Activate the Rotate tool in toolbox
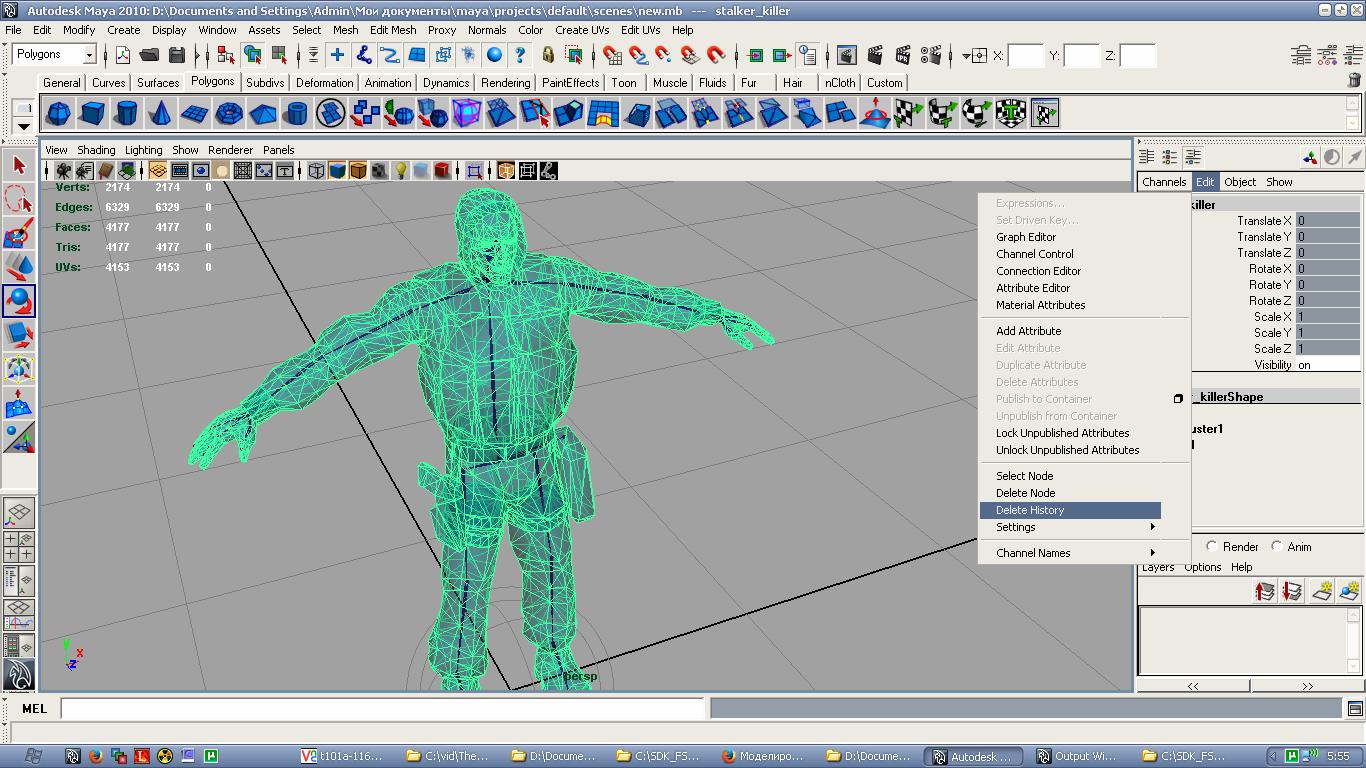The width and height of the screenshot is (1366, 768). 19,301
